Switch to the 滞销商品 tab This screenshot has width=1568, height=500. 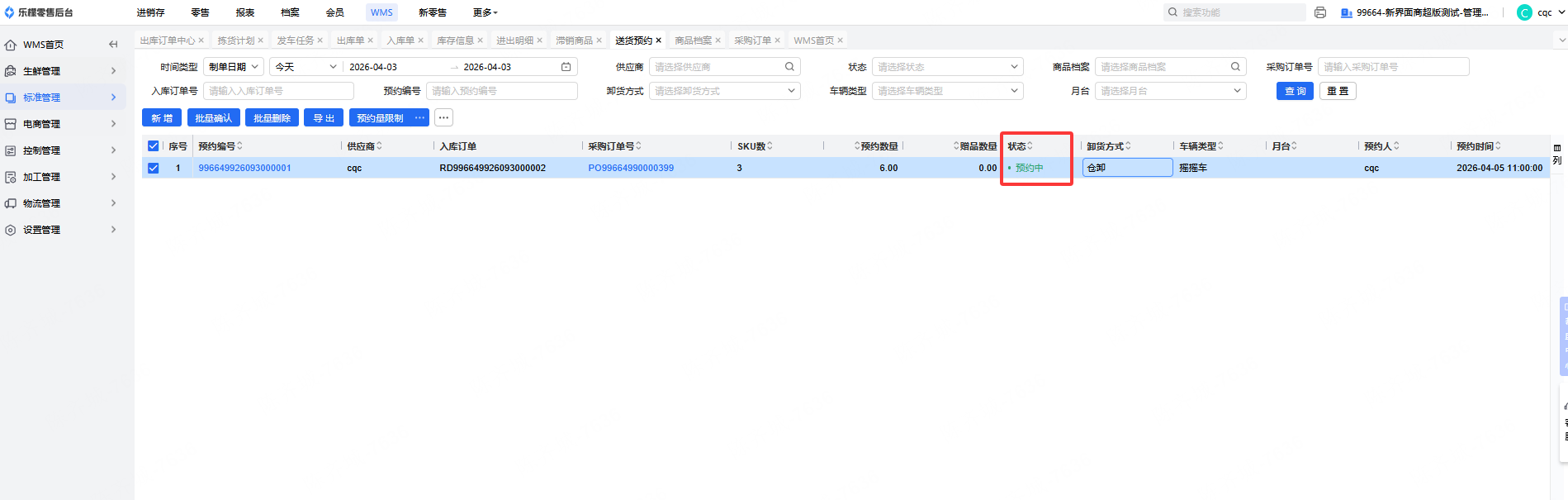[x=574, y=40]
